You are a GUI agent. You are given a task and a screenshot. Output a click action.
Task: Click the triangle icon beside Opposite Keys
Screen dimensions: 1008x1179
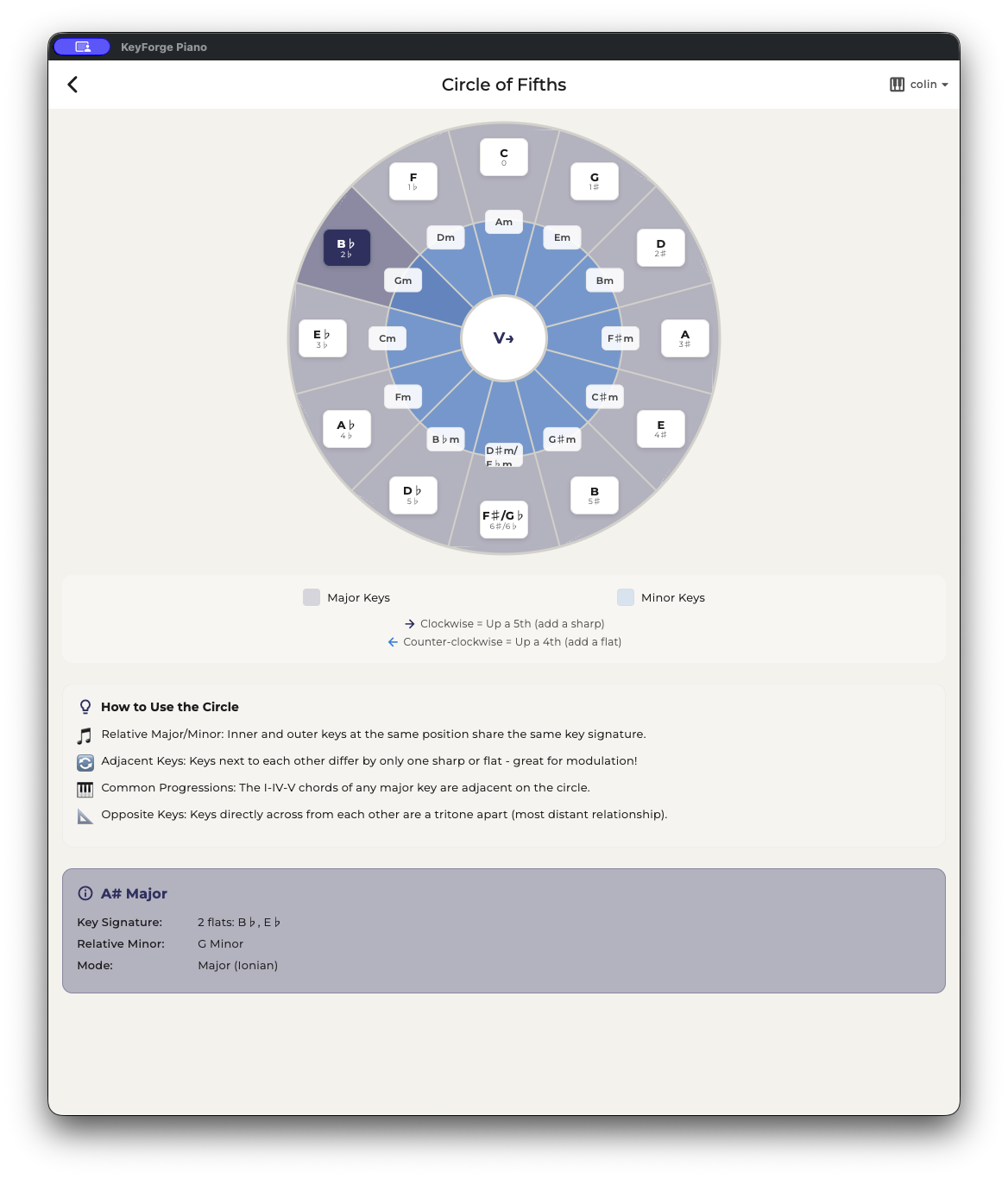85,815
